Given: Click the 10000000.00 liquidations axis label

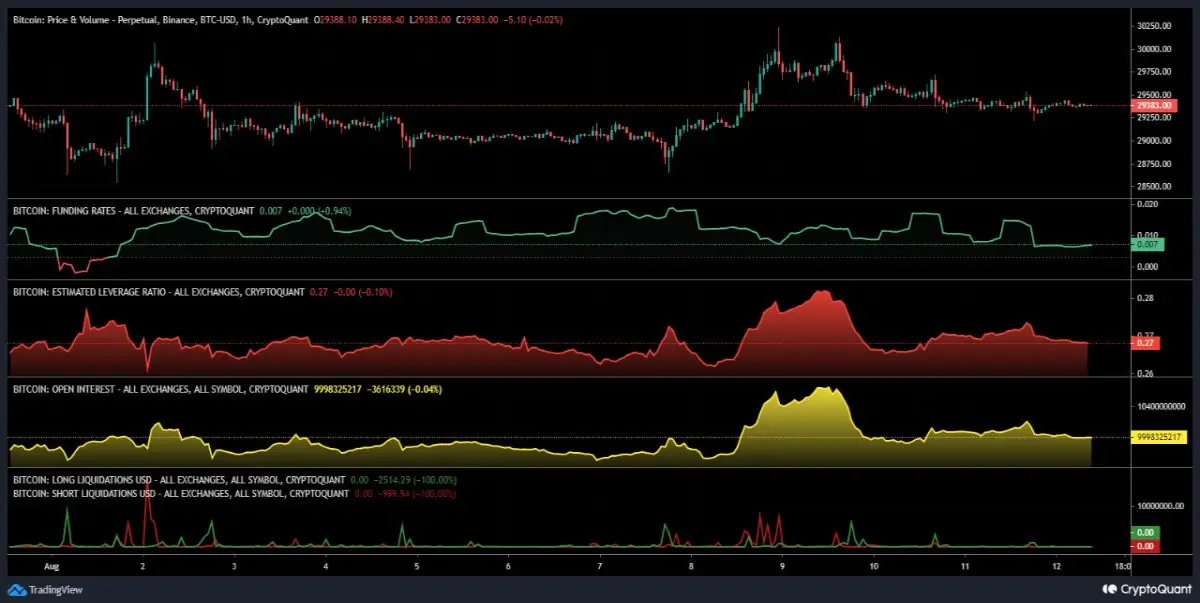Looking at the screenshot, I should point(1160,506).
